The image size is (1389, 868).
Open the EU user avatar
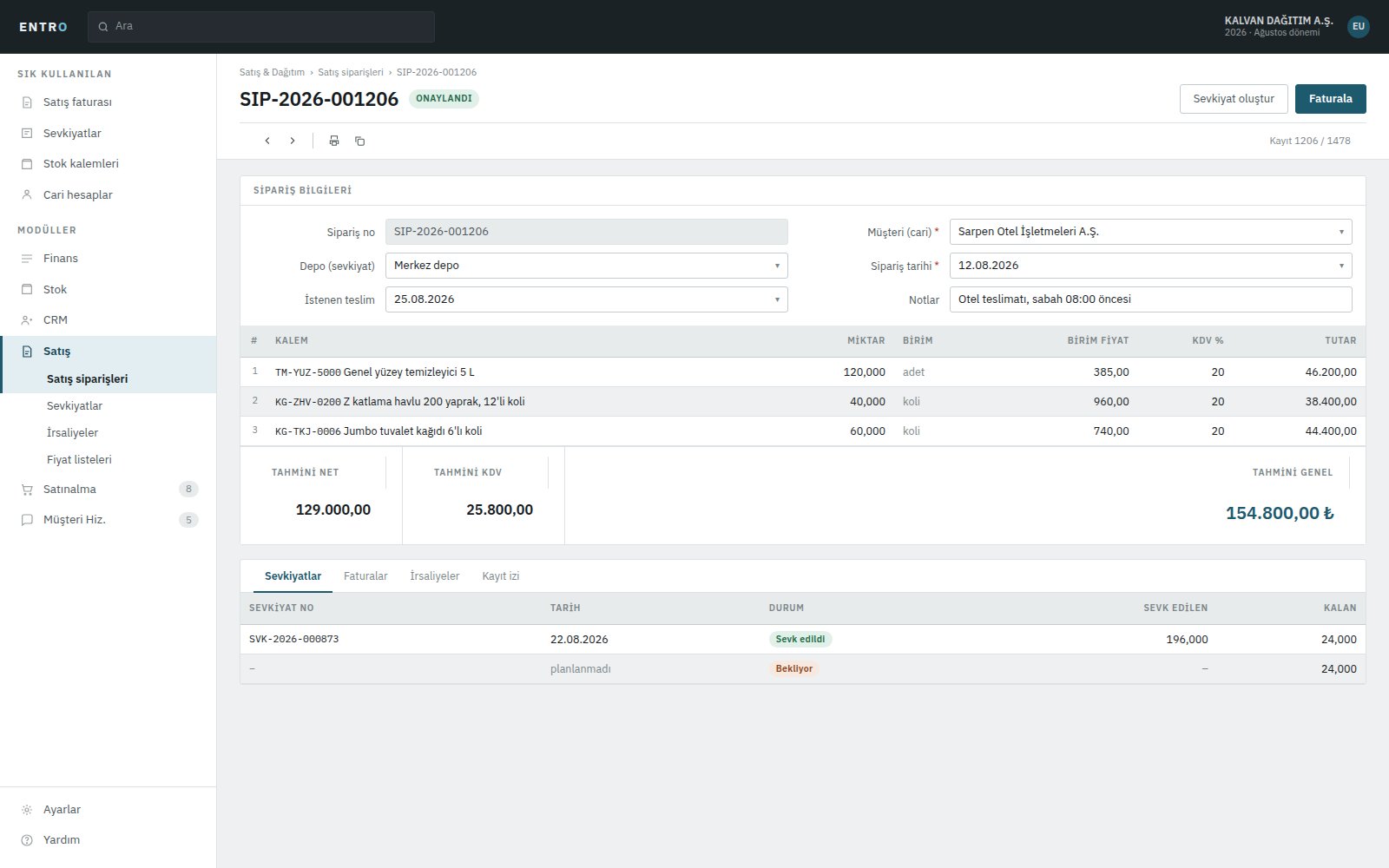coord(1359,27)
